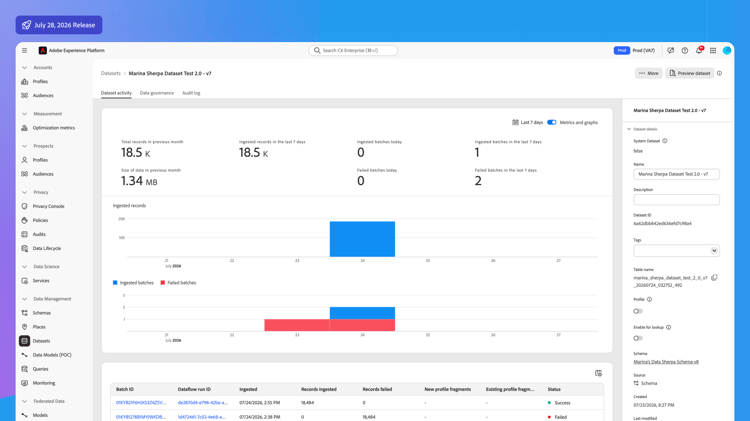Click info icon next to Profile label
750x421 pixels.
coord(650,299)
